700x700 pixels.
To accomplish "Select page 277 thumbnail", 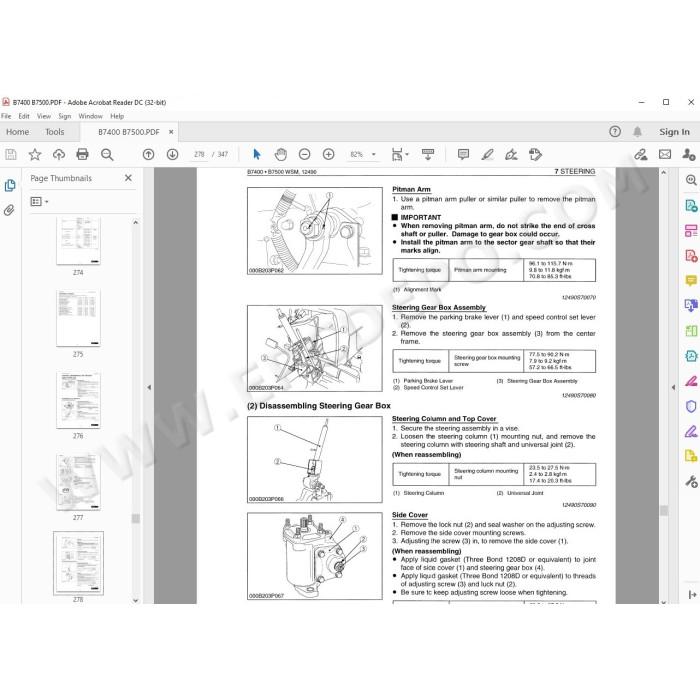I will point(78,482).
